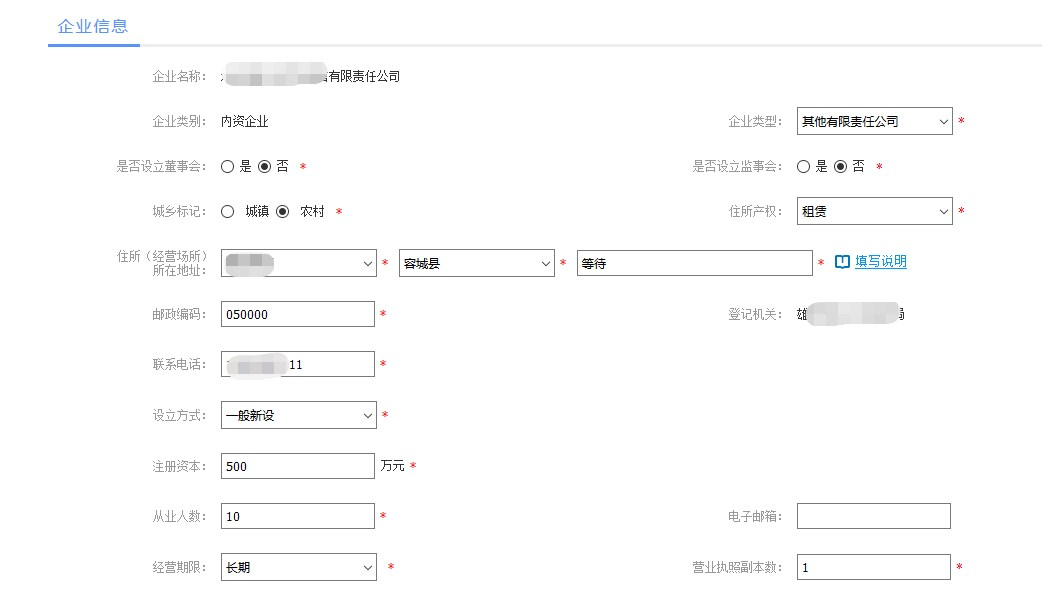Click the book icon beside 填写说明

click(842, 262)
